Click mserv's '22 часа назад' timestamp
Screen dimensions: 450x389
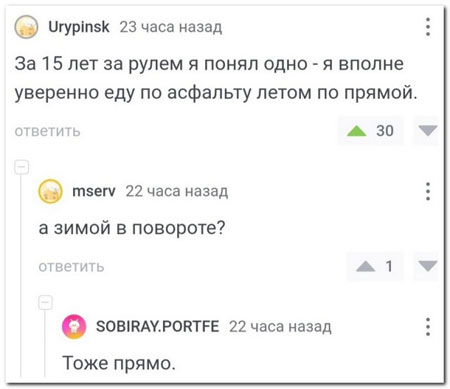177,191
